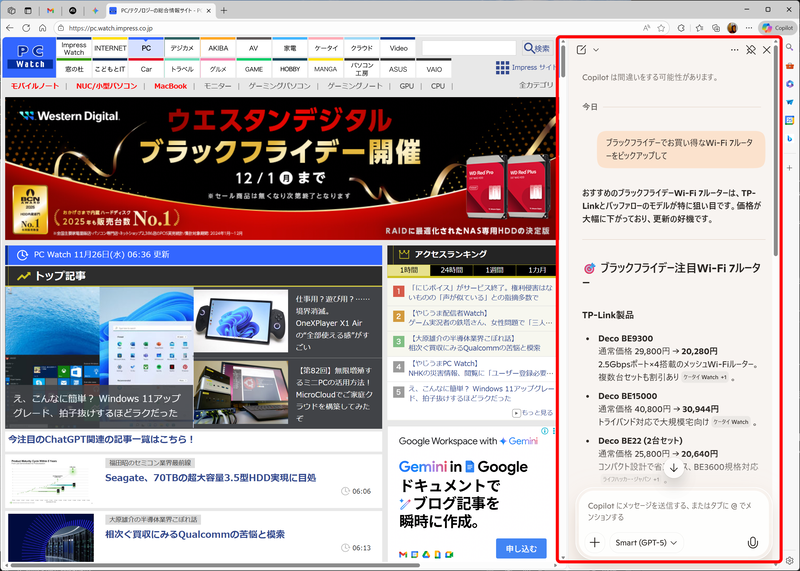This screenshot has width=800, height=571.
Task: Open the OneXPlayer X1 Air article thumbnail
Action: 241,320
